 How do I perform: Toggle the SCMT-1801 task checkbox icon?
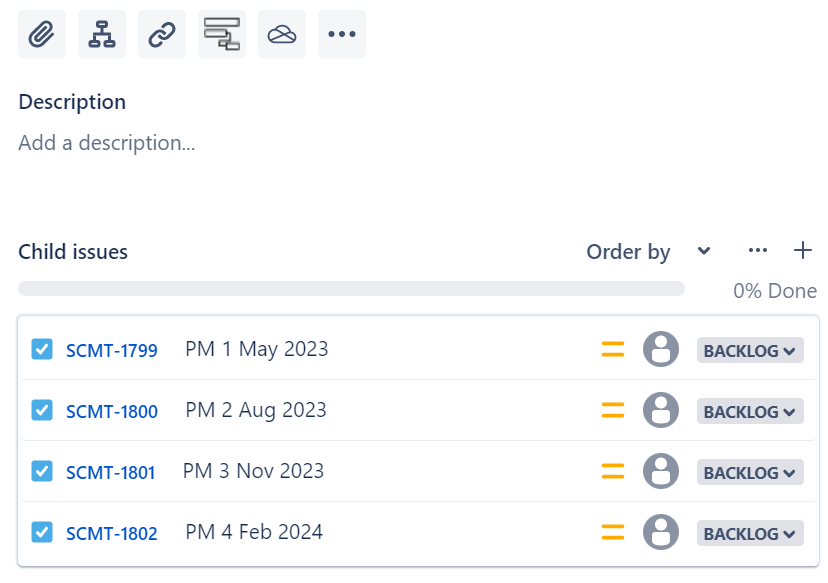pos(42,471)
